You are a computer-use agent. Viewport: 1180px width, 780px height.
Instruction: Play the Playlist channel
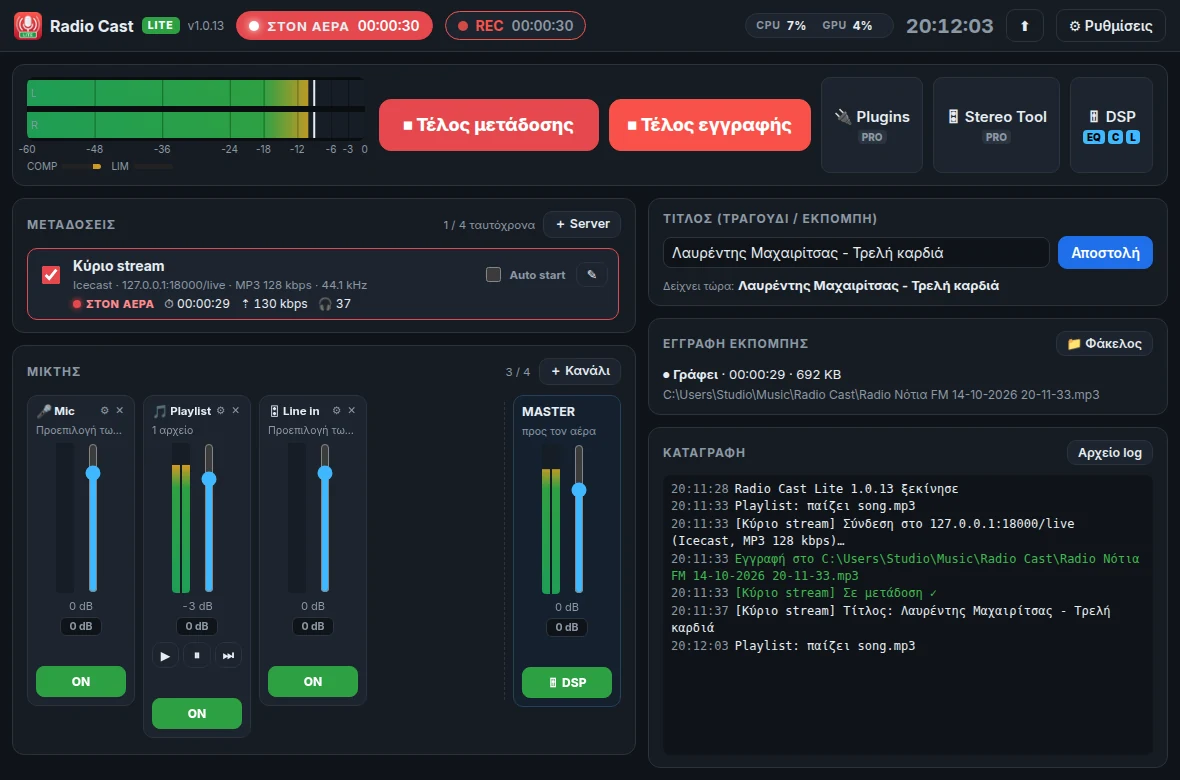(165, 656)
